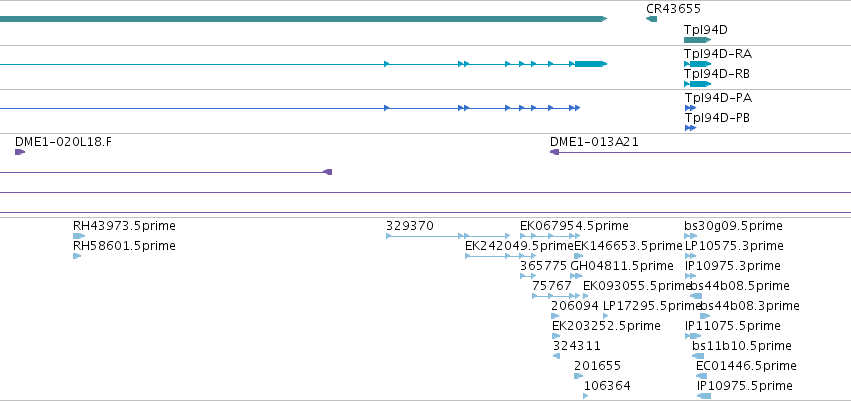
Task: Select the Tpl94D-RB transcript glyph
Action: click(x=698, y=84)
